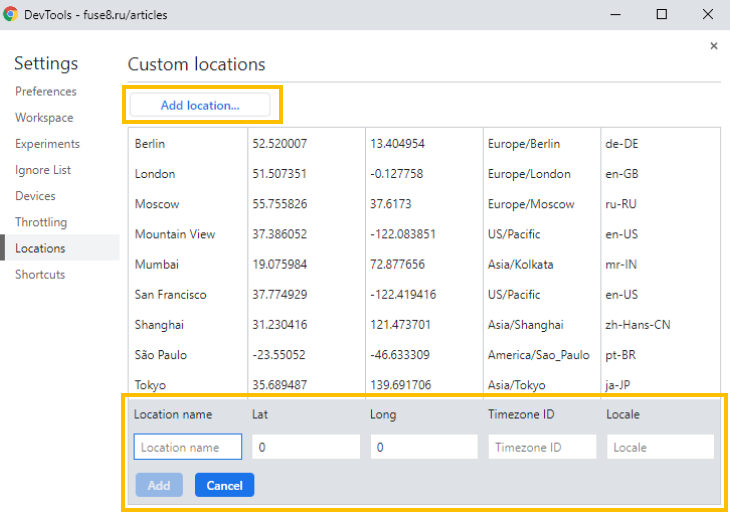Viewport: 730px width, 527px height.
Task: Open the Preferences settings tab
Action: pyautogui.click(x=46, y=92)
